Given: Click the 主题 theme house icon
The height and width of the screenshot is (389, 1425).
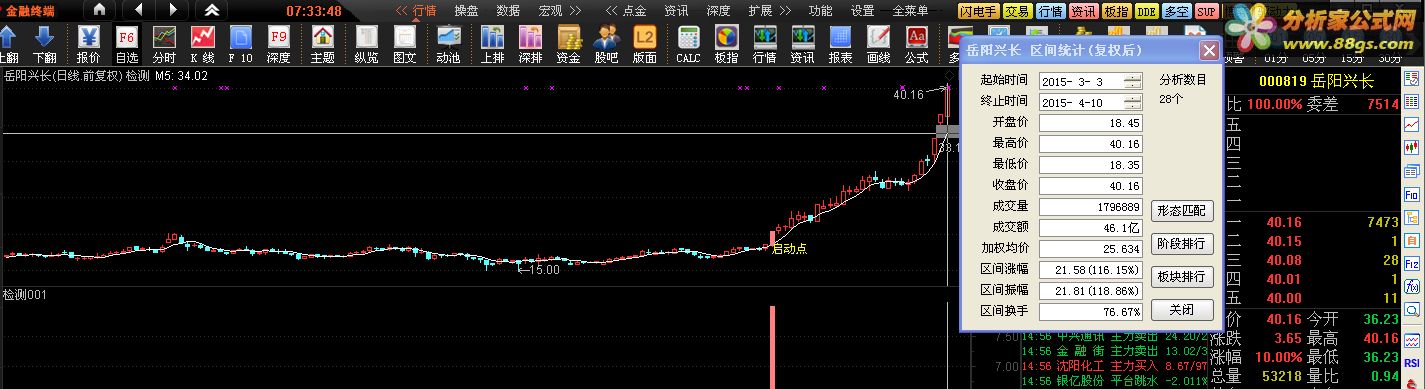Looking at the screenshot, I should point(322,43).
